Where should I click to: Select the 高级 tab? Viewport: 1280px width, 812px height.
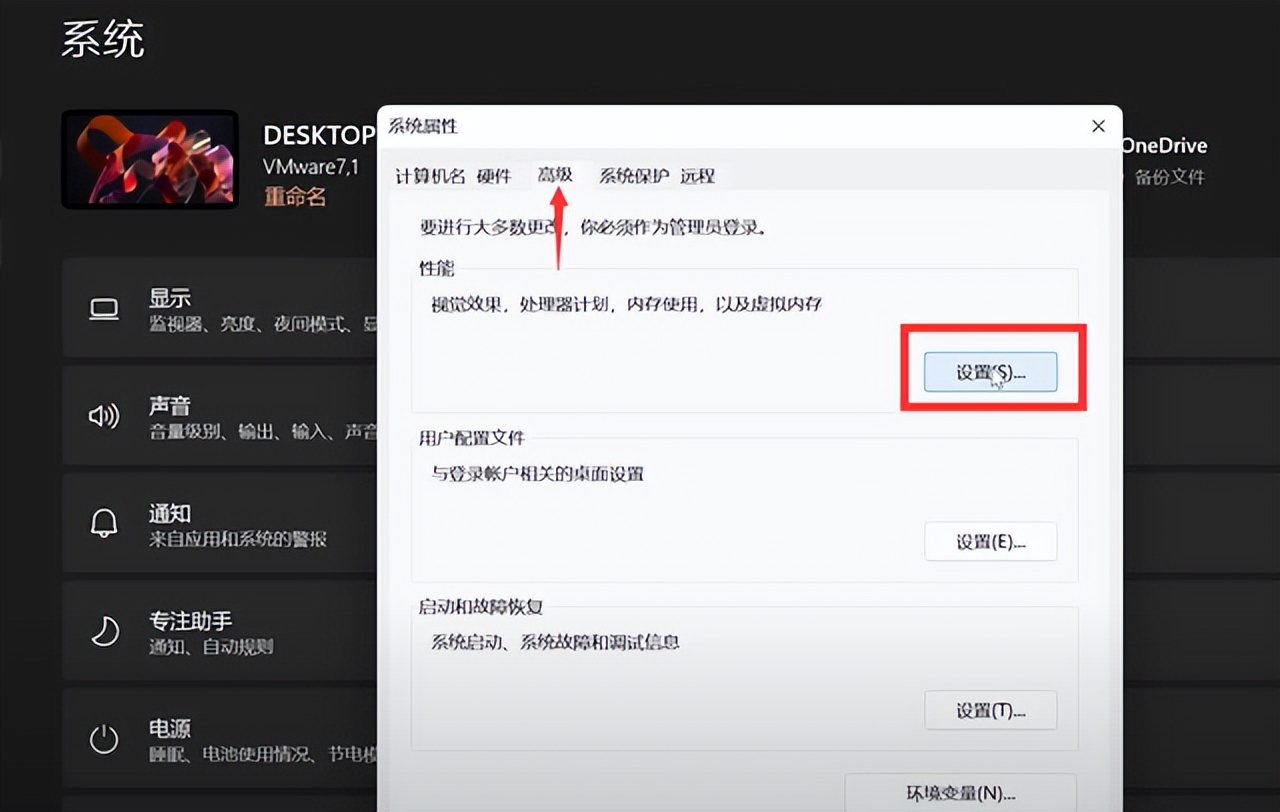[x=557, y=174]
